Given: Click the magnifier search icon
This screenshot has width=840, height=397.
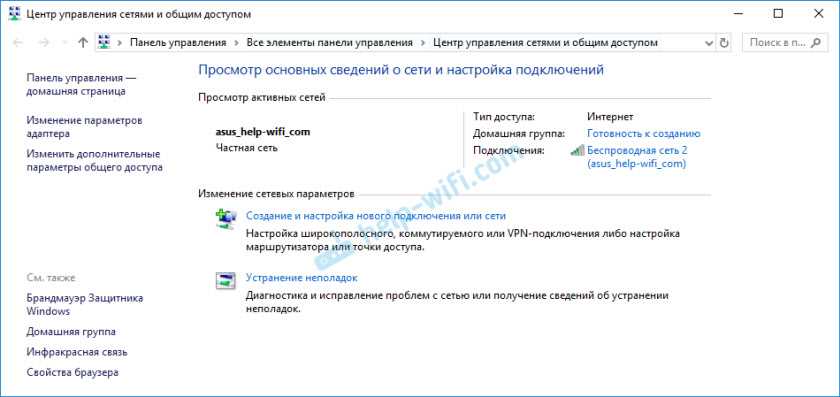Looking at the screenshot, I should click(816, 42).
